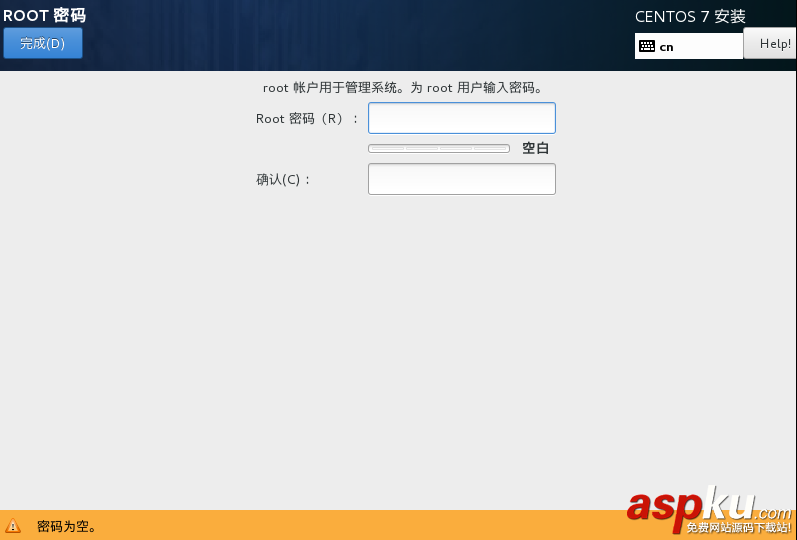Click the Root 密码 (R) field label
797x540 pixels.
[x=307, y=119]
